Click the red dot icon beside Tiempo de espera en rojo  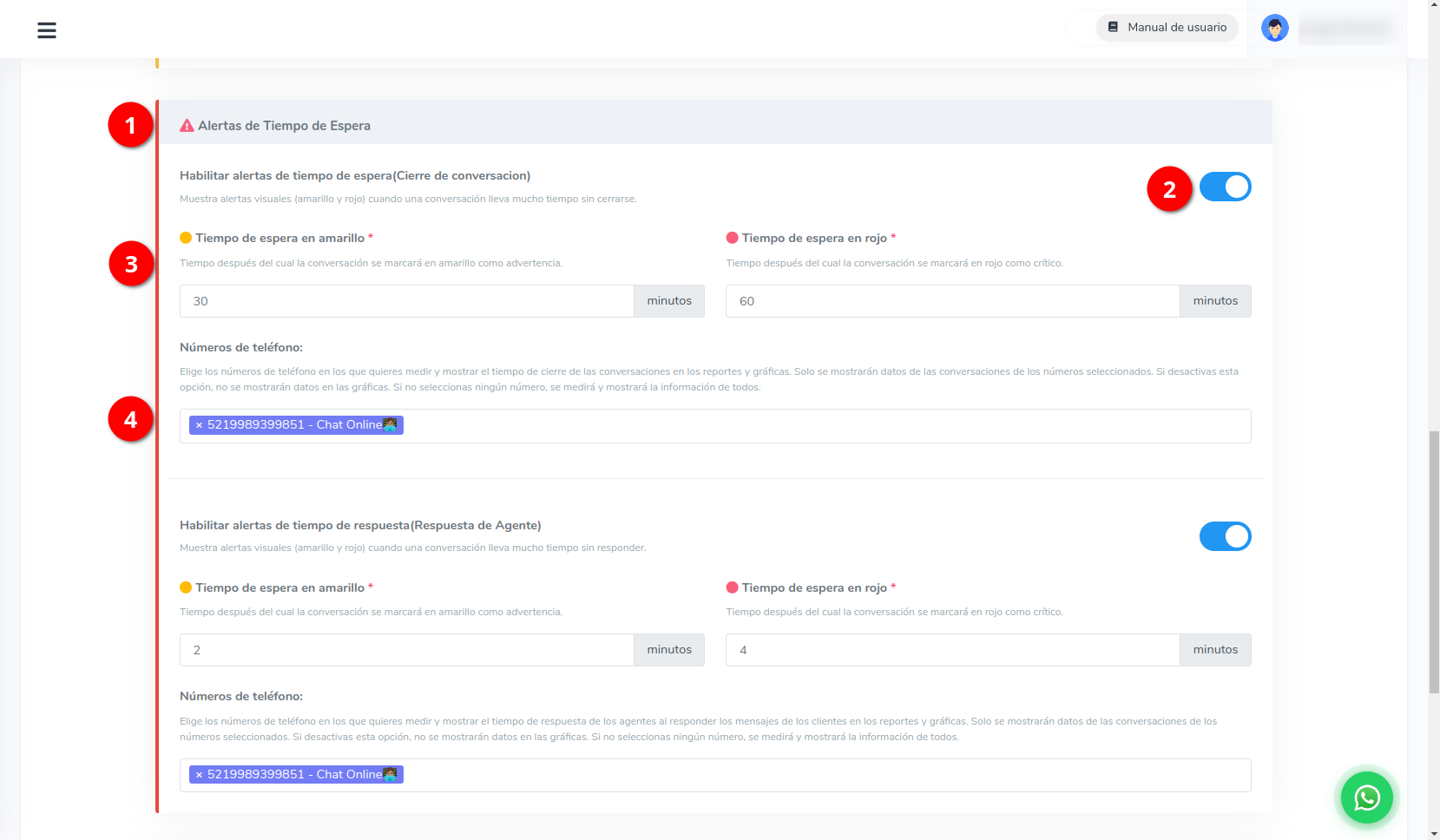pos(731,237)
